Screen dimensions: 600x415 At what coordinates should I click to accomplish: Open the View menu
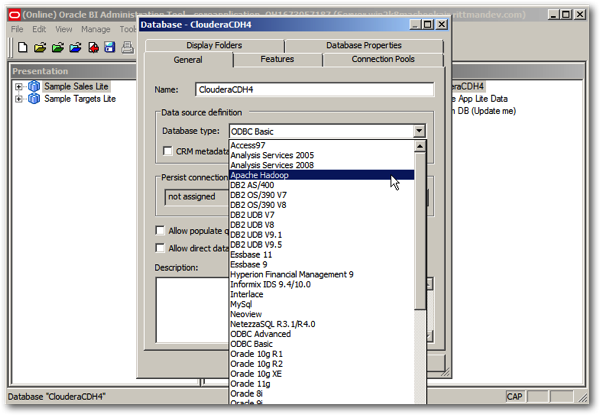(x=64, y=29)
